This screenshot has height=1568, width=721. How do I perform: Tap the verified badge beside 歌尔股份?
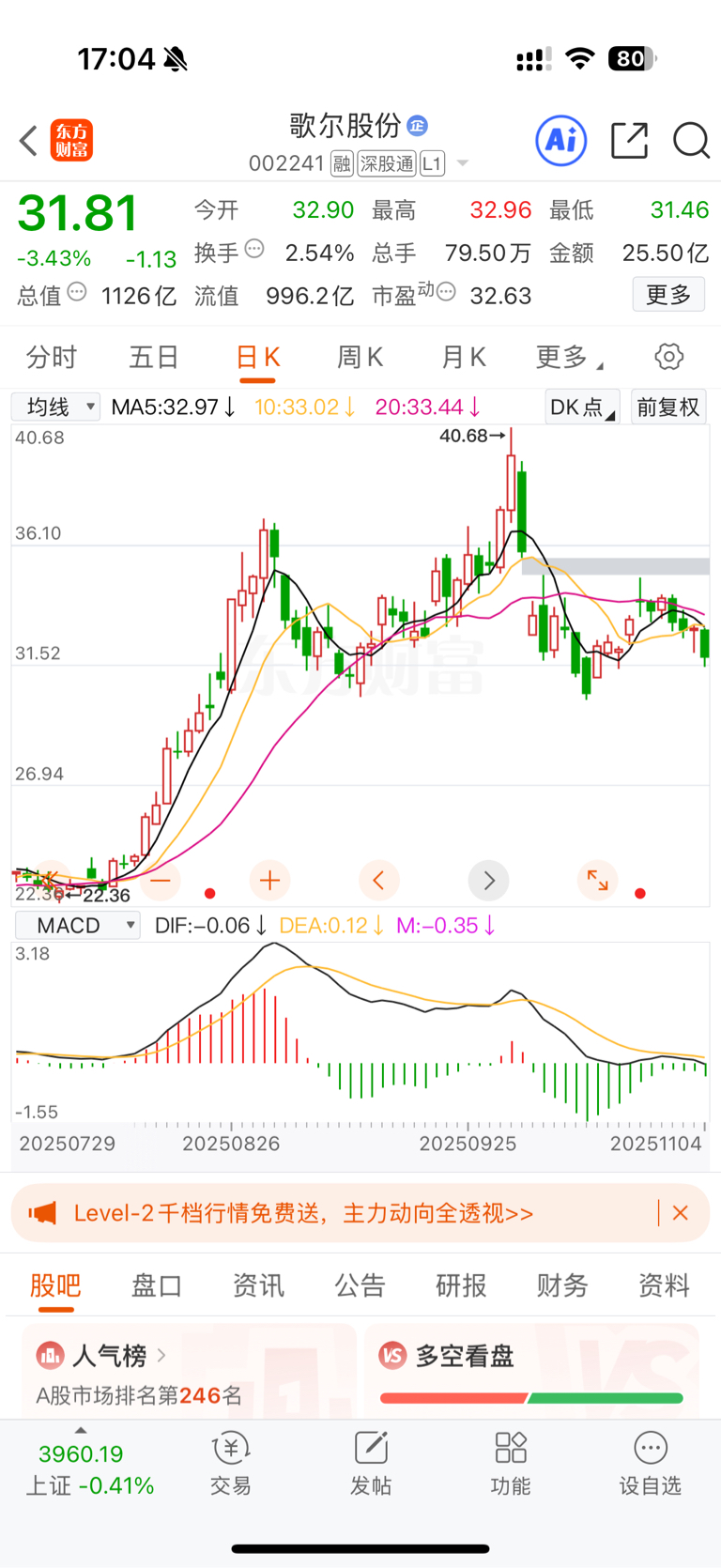point(418,125)
